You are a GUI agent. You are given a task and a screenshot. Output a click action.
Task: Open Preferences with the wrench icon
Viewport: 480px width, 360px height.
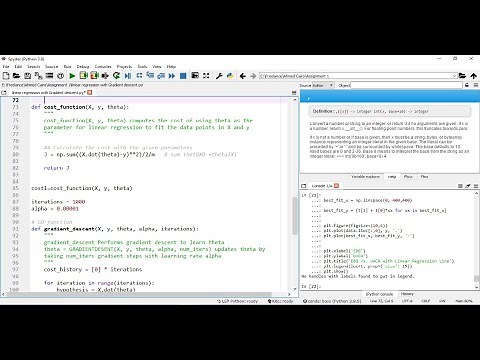click(219, 76)
